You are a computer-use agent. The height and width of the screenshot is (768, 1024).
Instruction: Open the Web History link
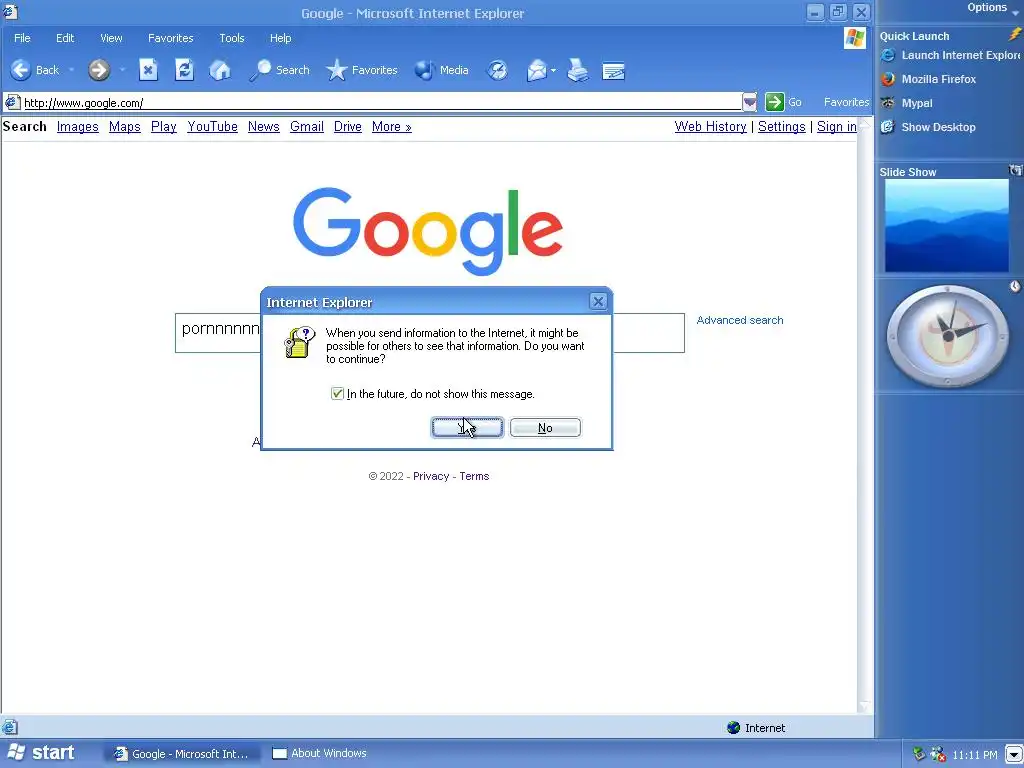point(711,127)
